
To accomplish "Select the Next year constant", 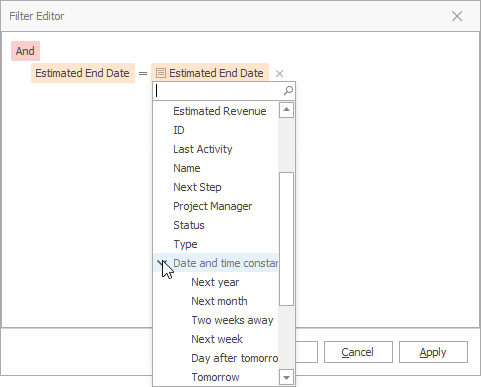I will click(x=216, y=282).
